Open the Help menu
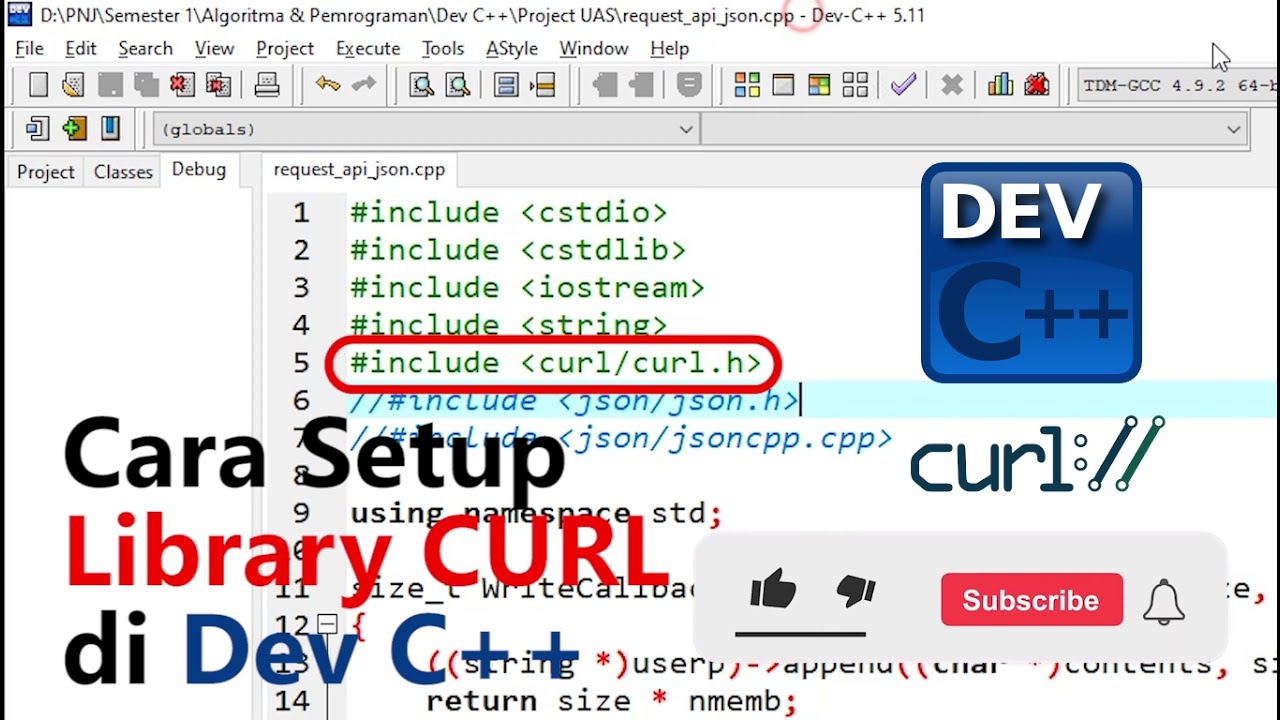Screen dimensions: 1280x720 point(669,48)
